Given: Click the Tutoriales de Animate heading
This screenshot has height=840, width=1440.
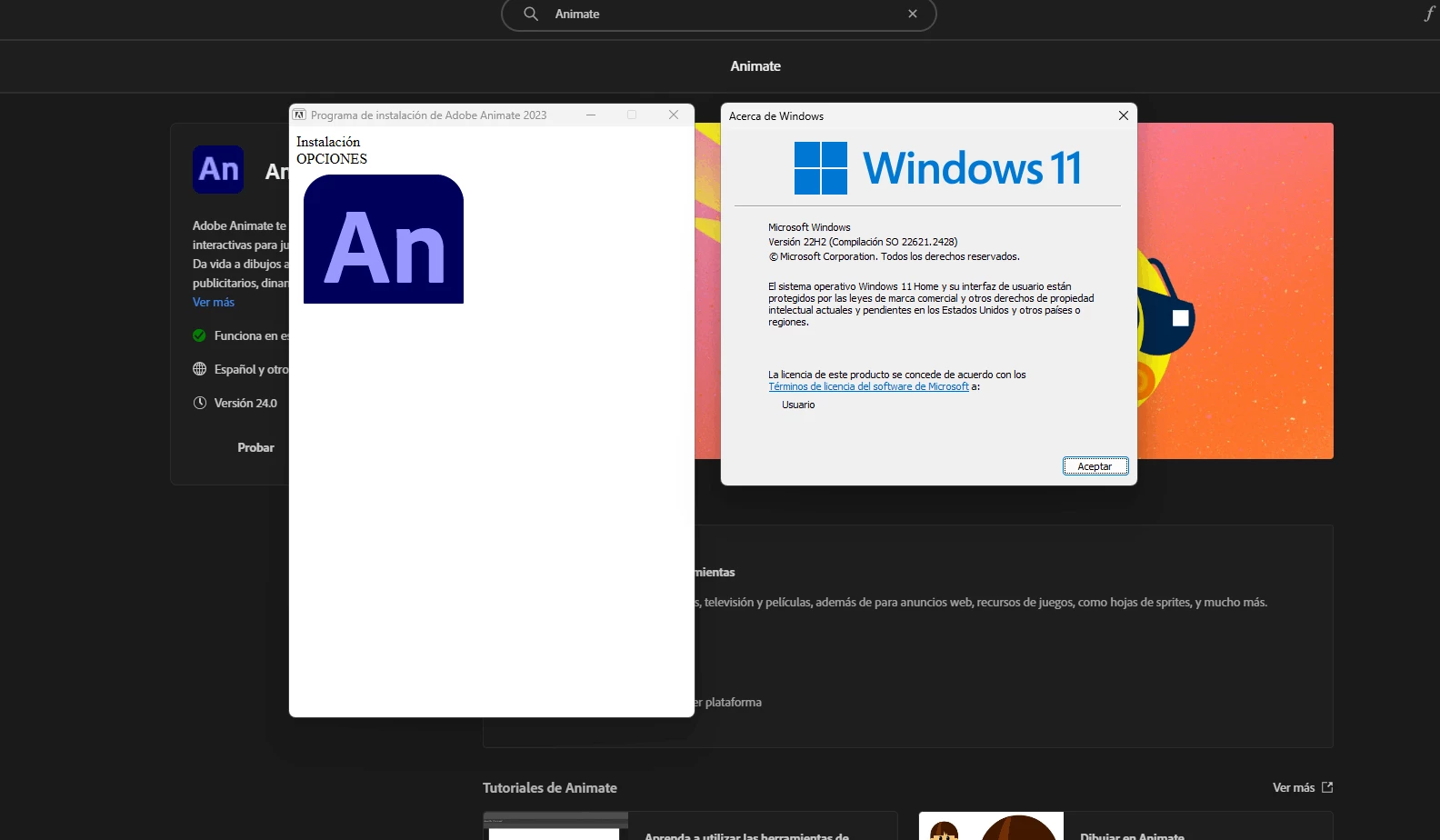Looking at the screenshot, I should pyautogui.click(x=550, y=788).
